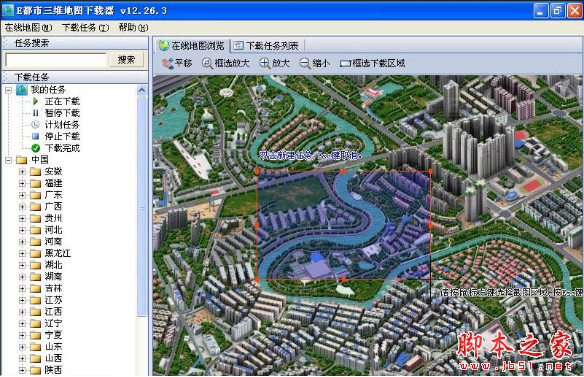Switch to the 在线地图浏览 tab

click(192, 45)
